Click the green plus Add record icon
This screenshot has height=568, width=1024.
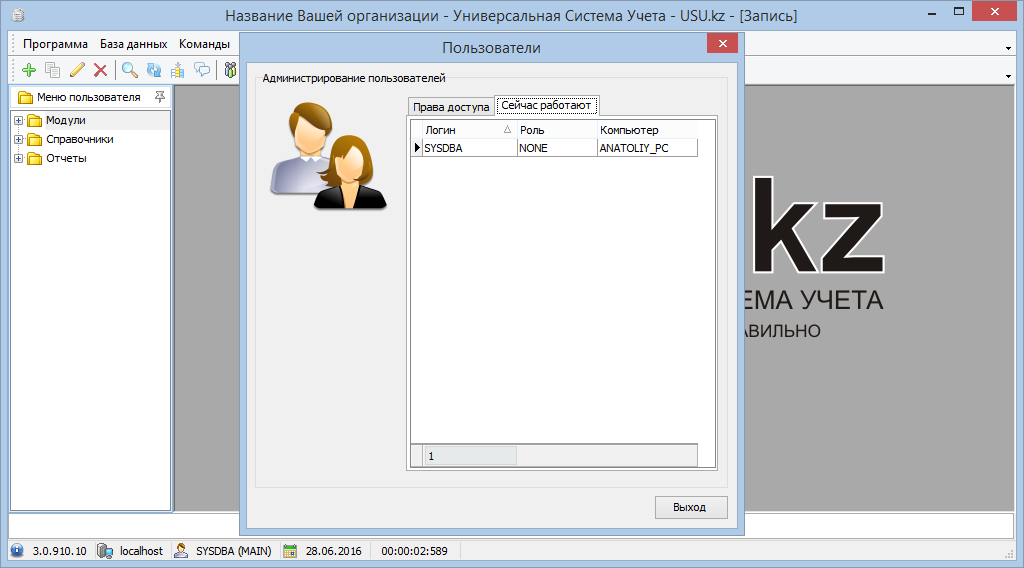tap(28, 70)
